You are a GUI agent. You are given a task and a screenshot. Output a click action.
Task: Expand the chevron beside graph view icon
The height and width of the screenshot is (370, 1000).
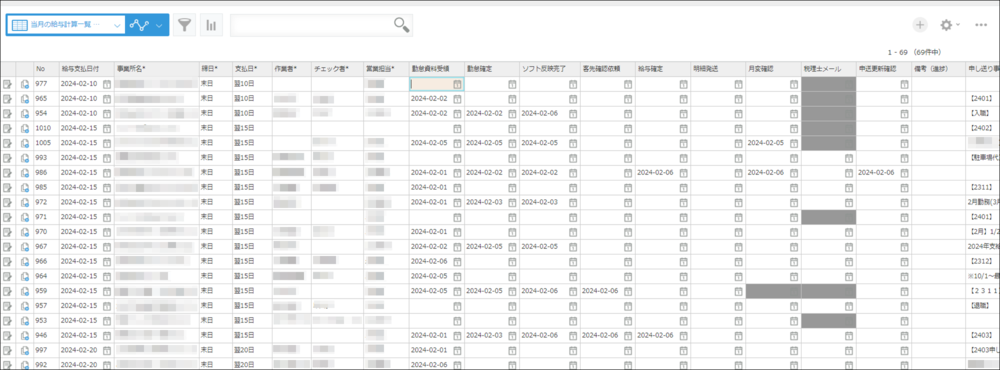[x=159, y=25]
